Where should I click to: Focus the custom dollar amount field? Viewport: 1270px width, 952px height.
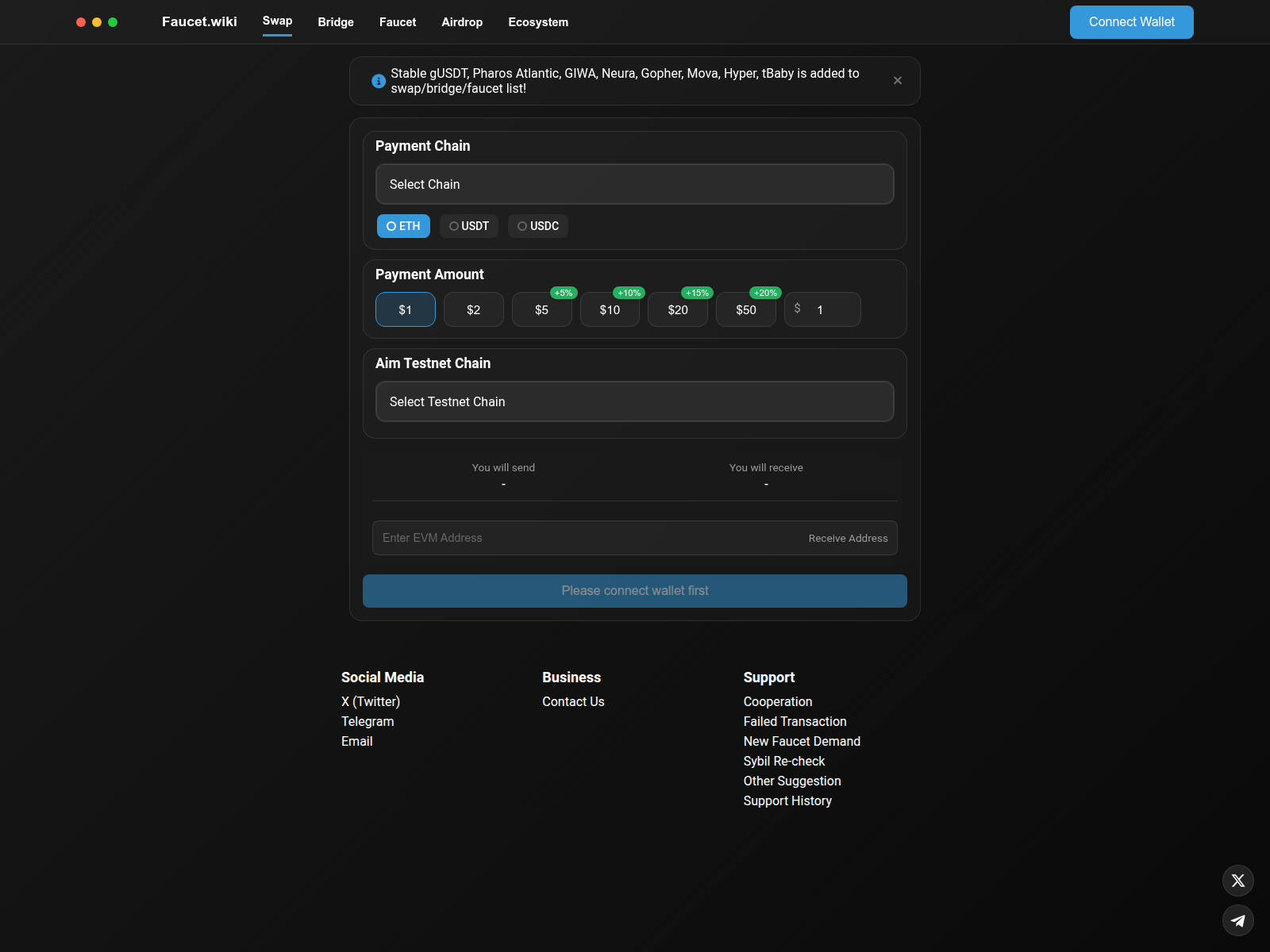pos(822,309)
